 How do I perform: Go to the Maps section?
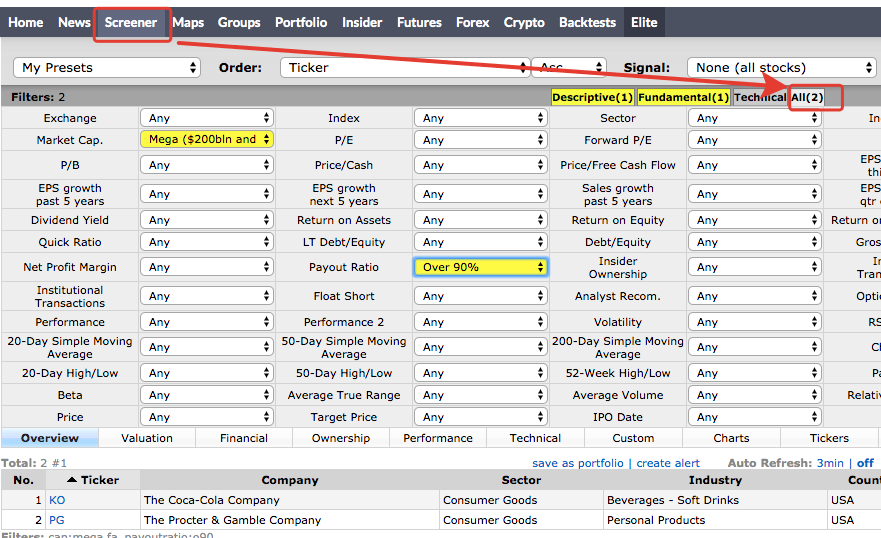(188, 22)
